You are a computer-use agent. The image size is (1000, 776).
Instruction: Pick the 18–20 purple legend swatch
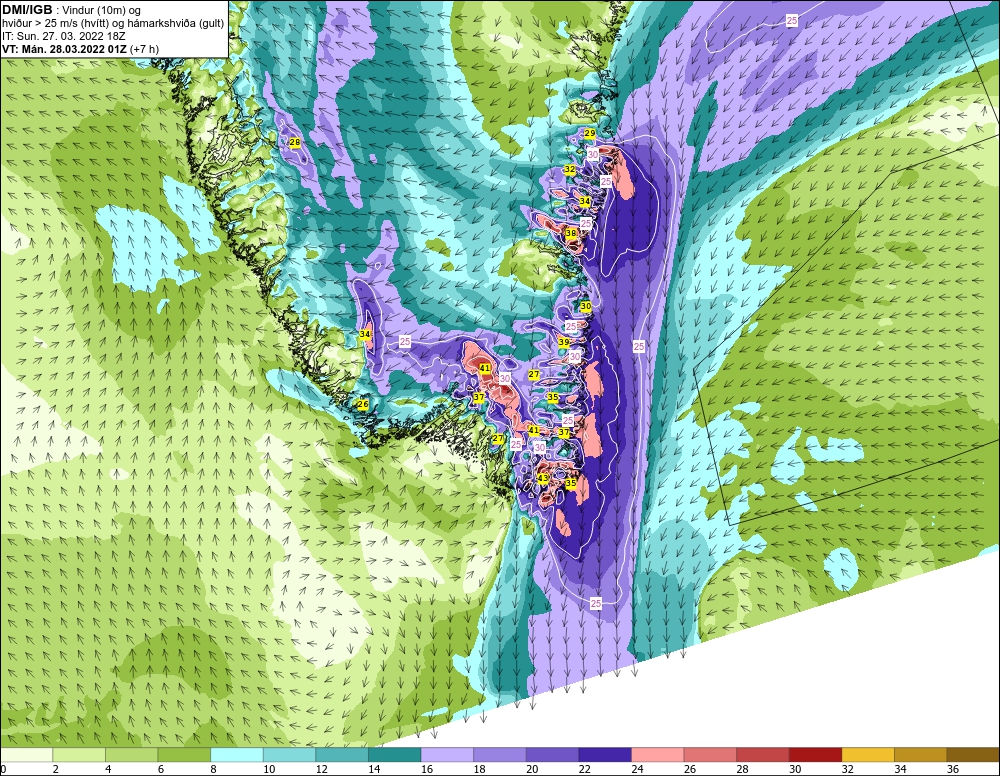499,755
